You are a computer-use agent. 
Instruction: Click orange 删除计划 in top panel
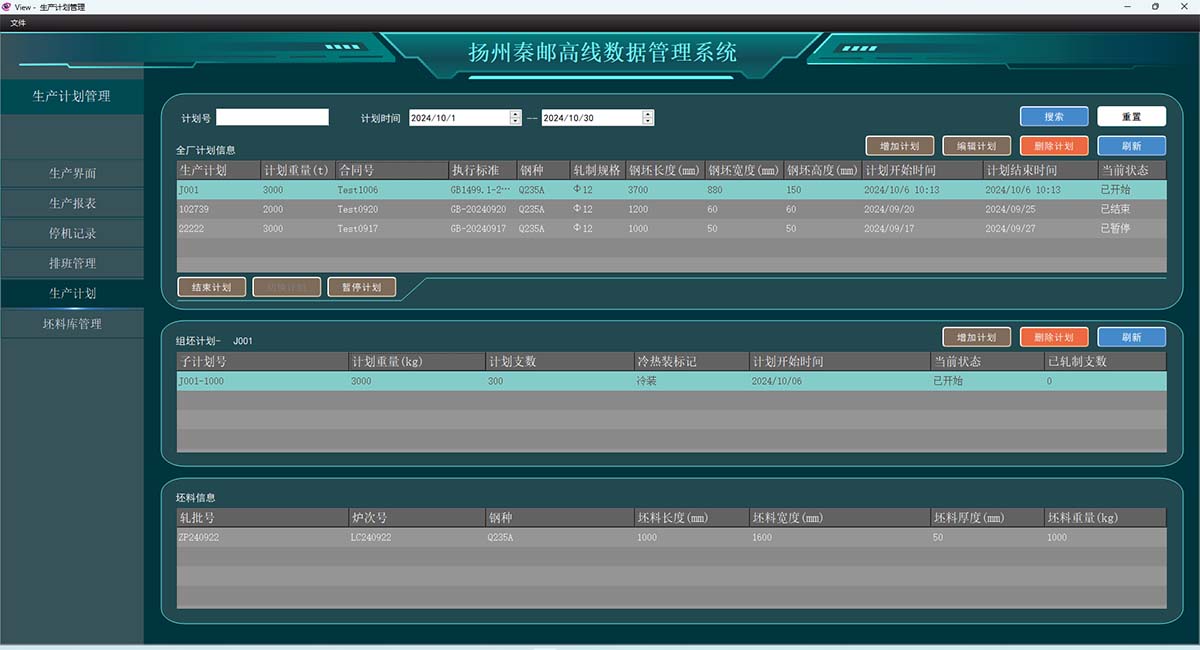[x=1054, y=146]
